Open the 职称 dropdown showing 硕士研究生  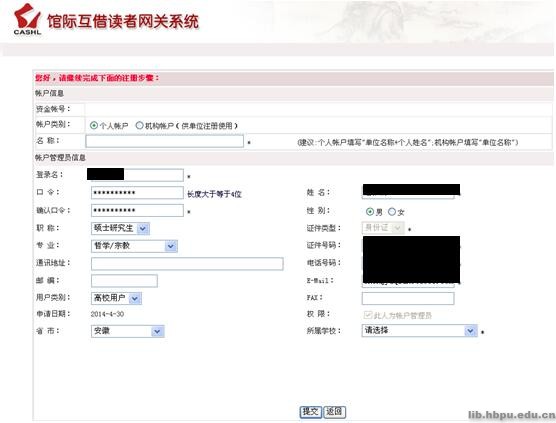point(121,228)
